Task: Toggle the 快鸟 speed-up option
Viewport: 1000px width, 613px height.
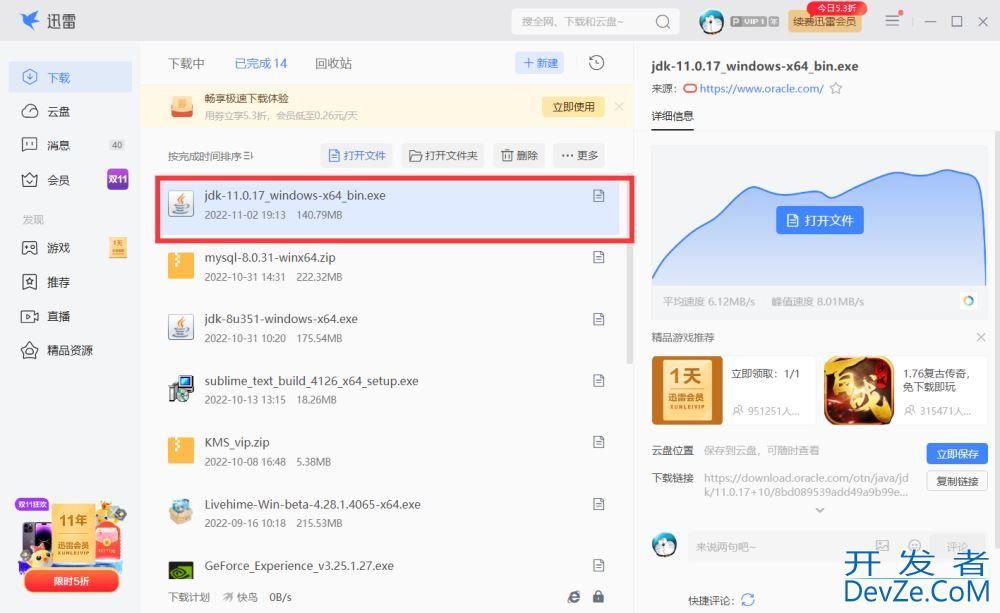Action: (240, 597)
